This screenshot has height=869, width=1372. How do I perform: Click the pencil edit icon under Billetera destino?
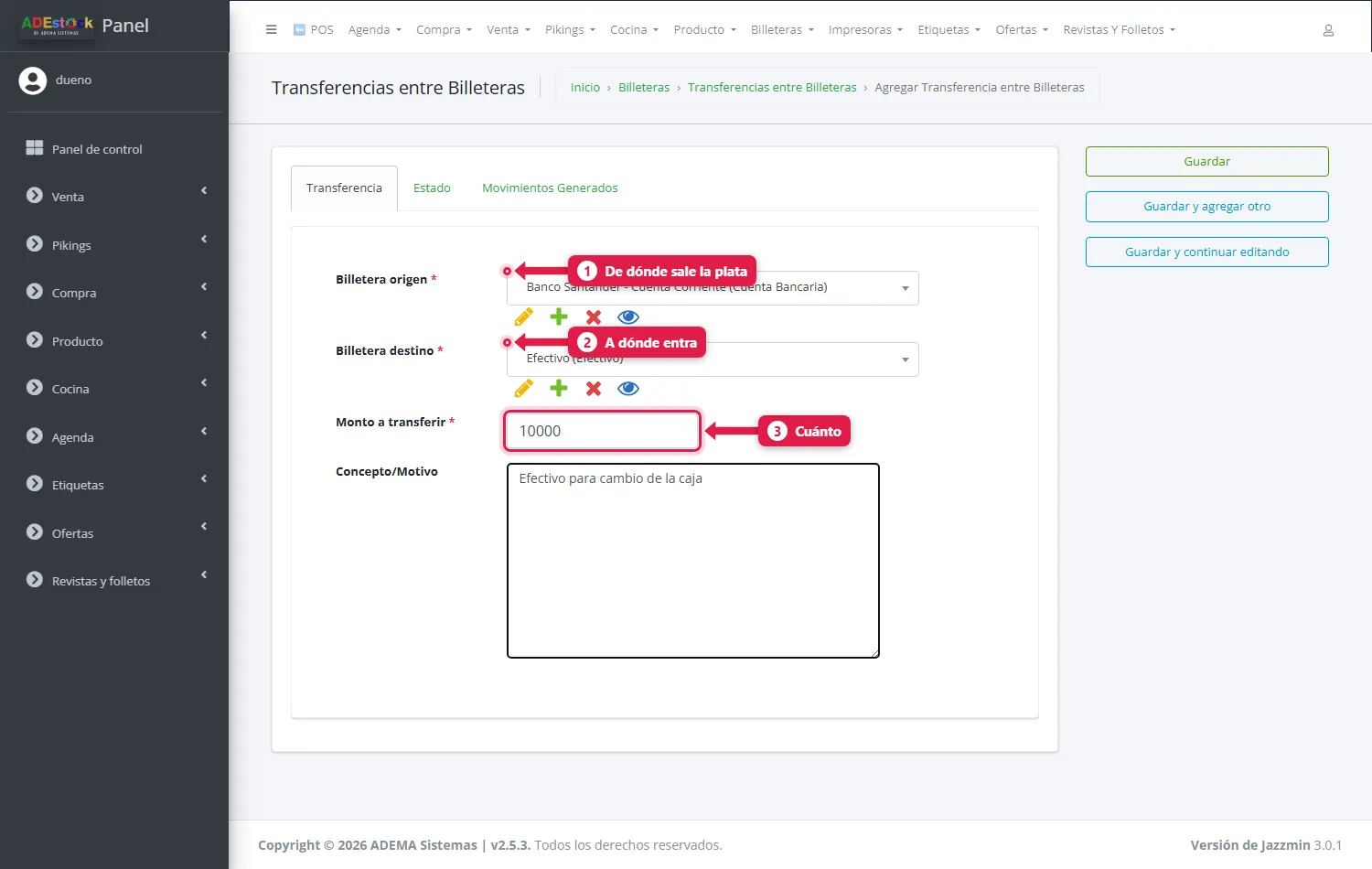524,389
